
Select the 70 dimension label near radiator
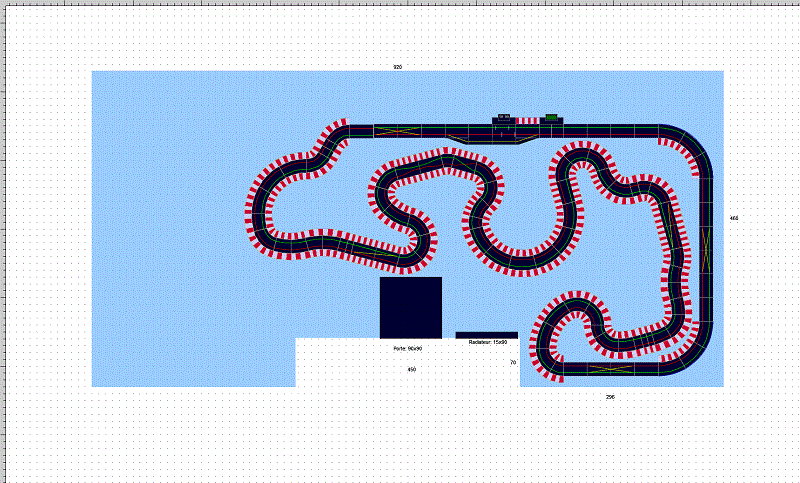coord(513,362)
